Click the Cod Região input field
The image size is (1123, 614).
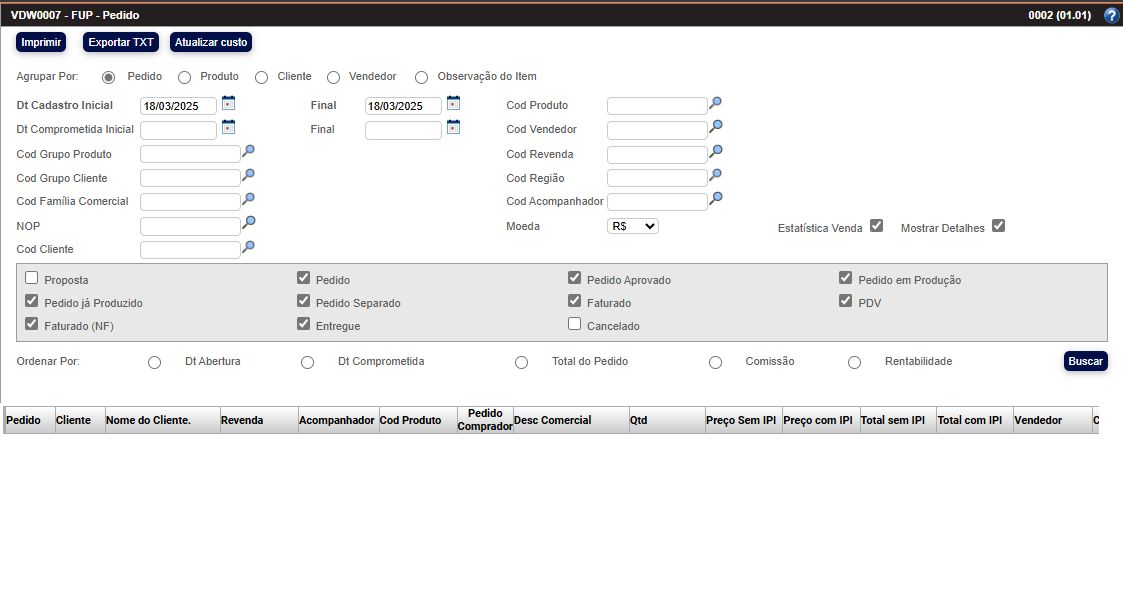[656, 178]
